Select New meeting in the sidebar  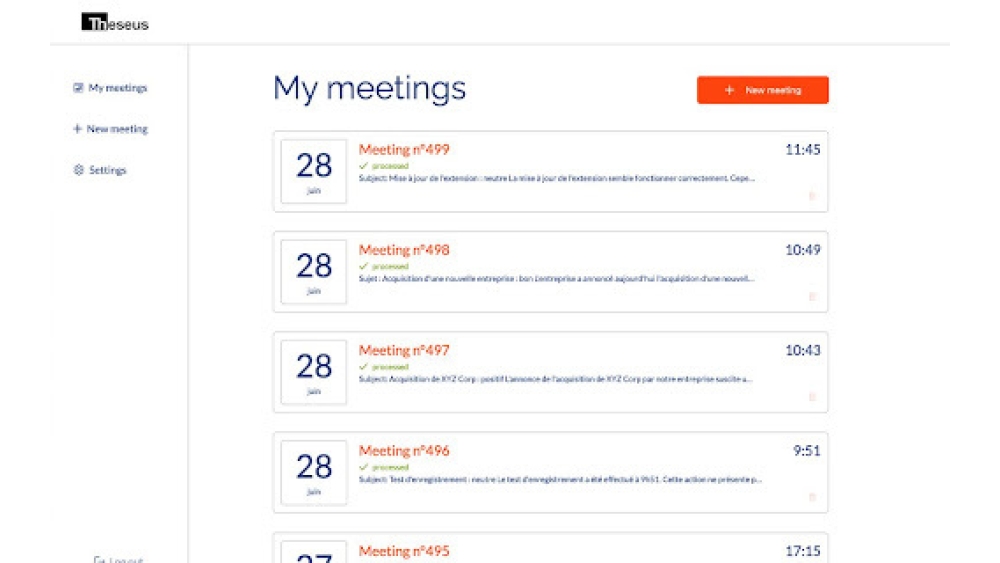117,129
